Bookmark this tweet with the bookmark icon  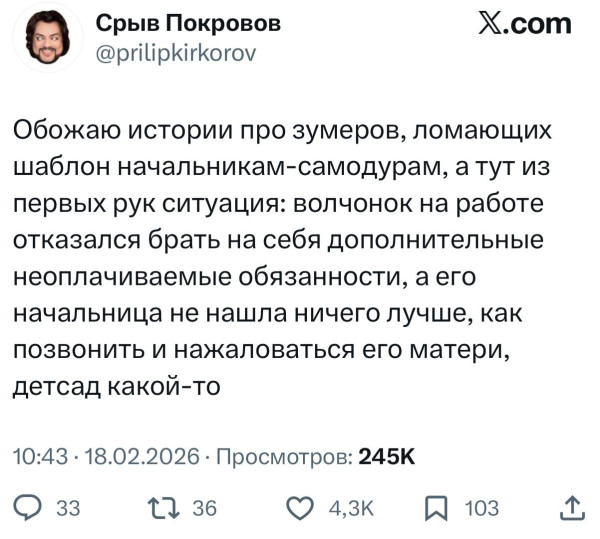point(437,508)
